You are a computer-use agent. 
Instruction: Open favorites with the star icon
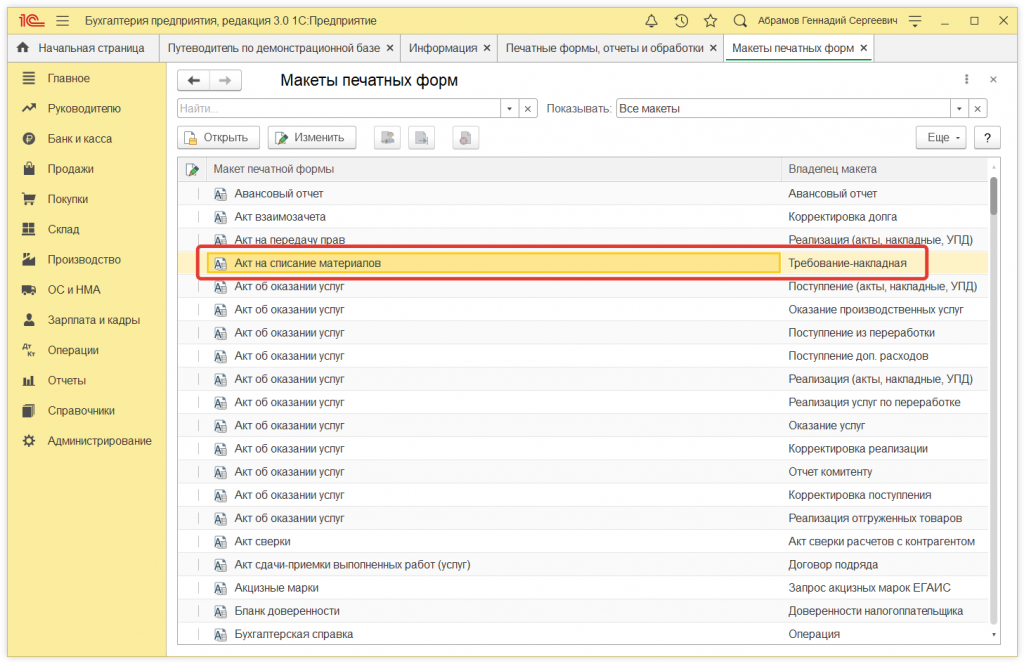[710, 20]
